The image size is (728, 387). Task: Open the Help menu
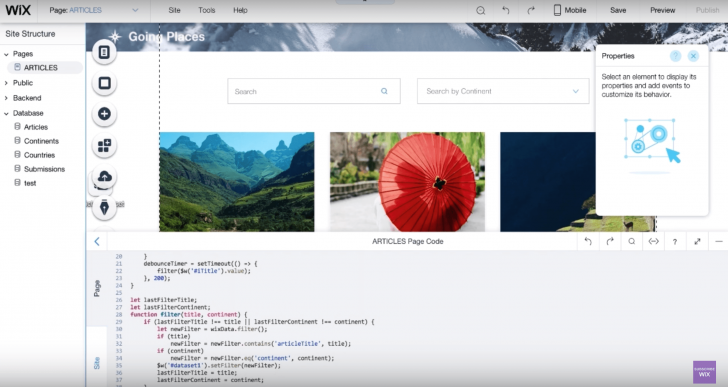(240, 10)
